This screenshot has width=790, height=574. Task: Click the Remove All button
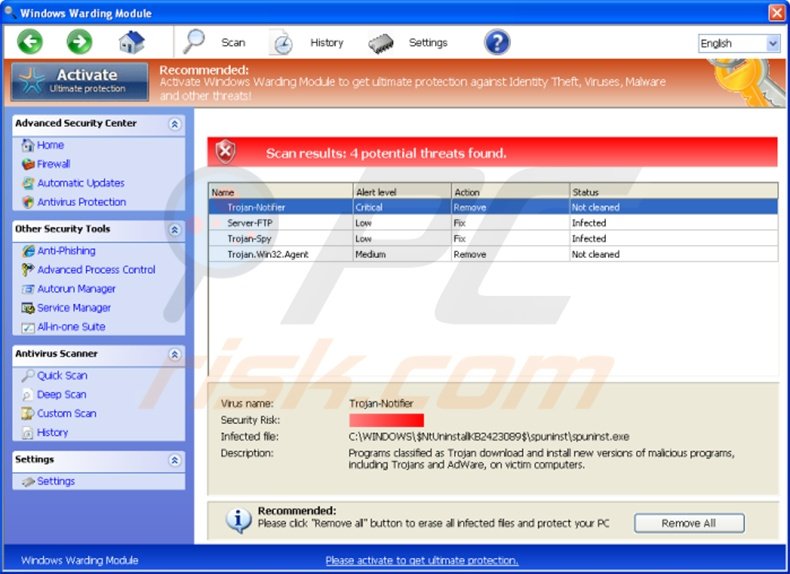pos(689,523)
